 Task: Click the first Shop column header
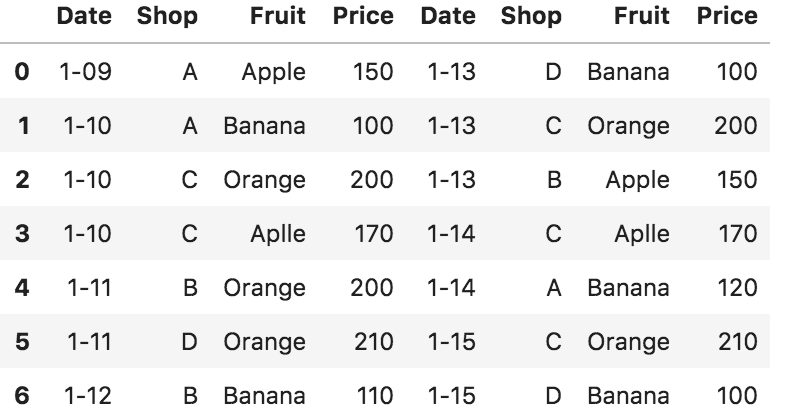coord(167,16)
